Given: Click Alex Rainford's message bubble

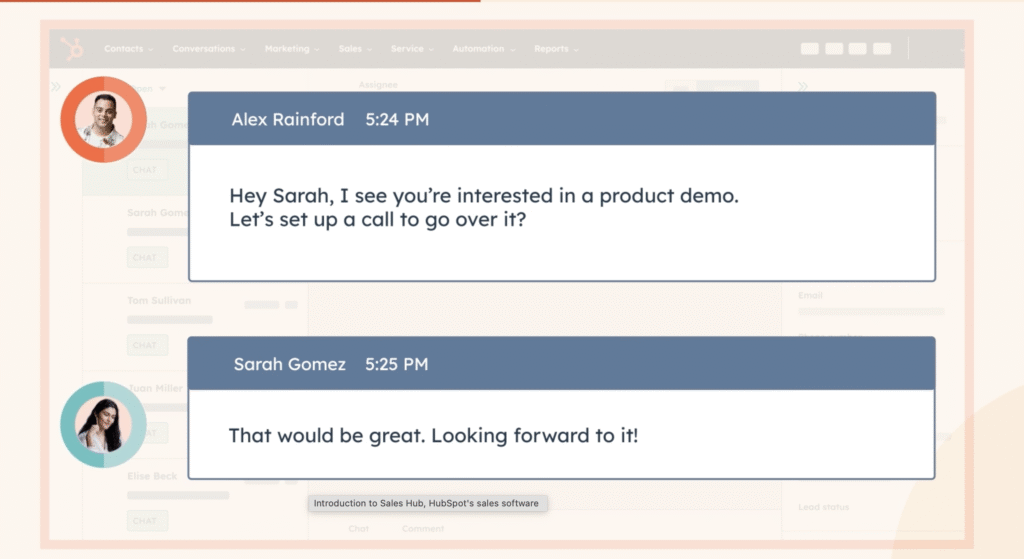Looking at the screenshot, I should 561,207.
